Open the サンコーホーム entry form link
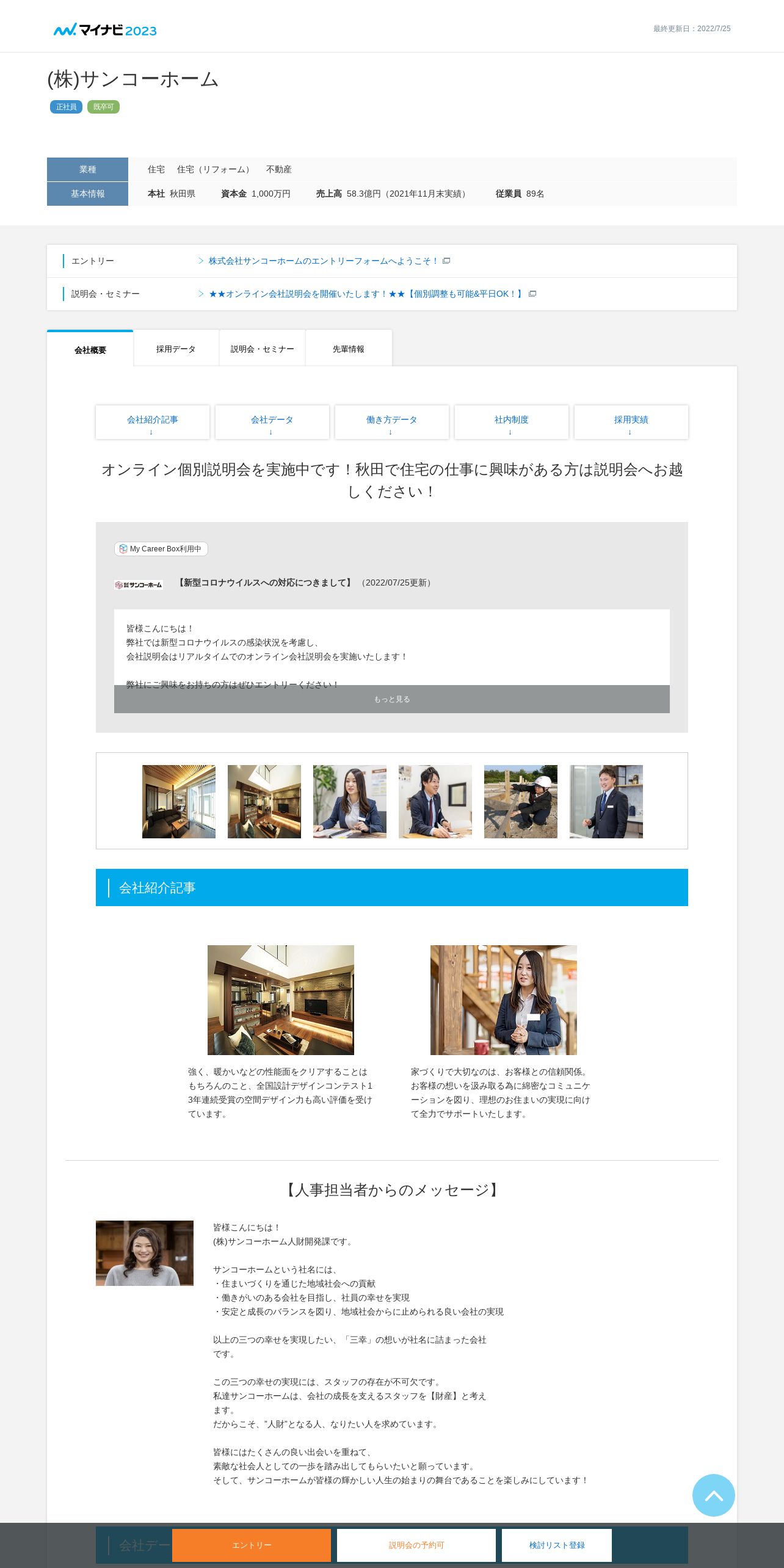This screenshot has height=1568, width=784. pyautogui.click(x=324, y=261)
